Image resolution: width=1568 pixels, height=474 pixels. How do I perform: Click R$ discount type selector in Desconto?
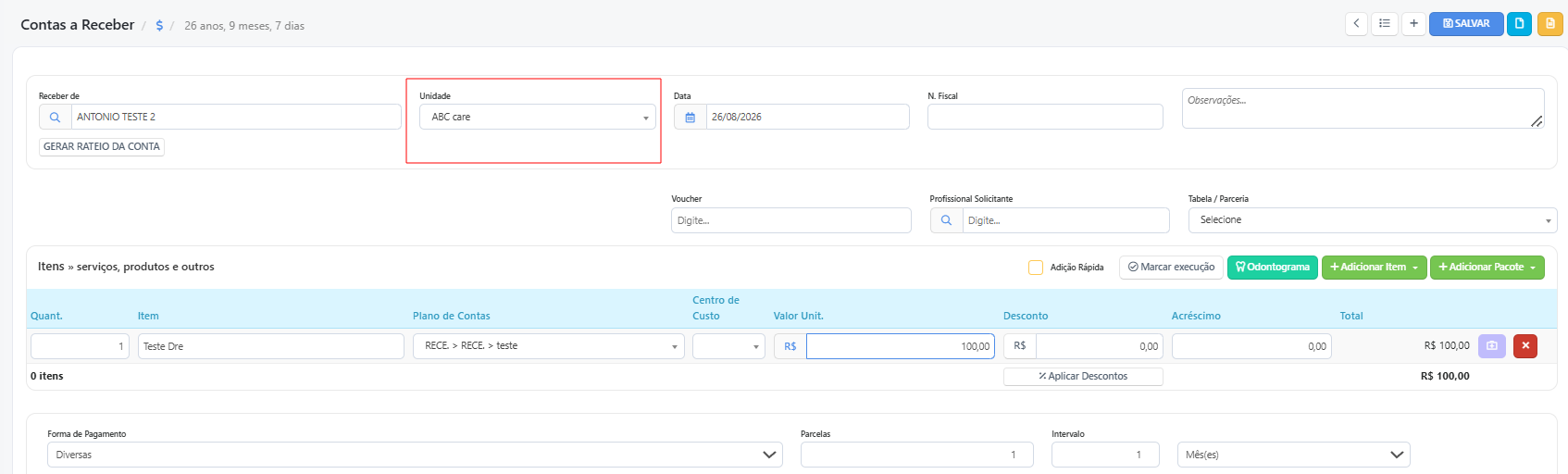[1020, 346]
